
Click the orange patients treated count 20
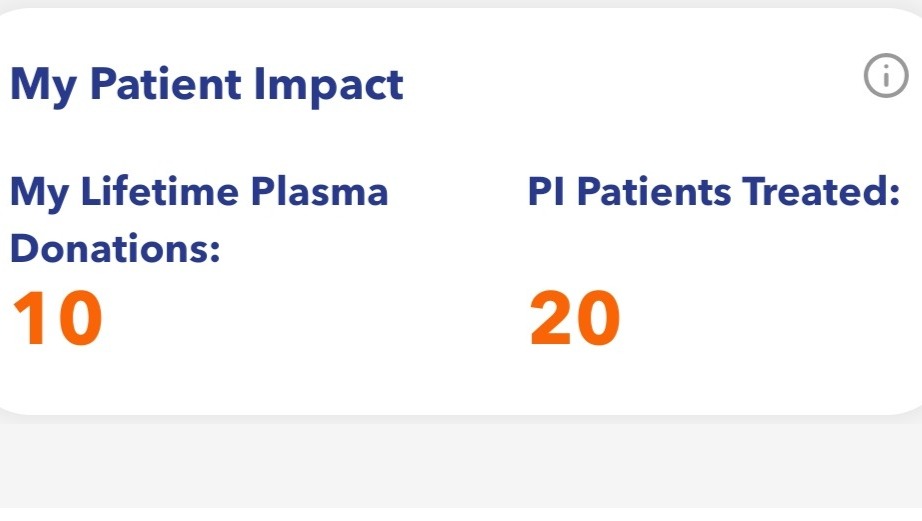pos(575,318)
